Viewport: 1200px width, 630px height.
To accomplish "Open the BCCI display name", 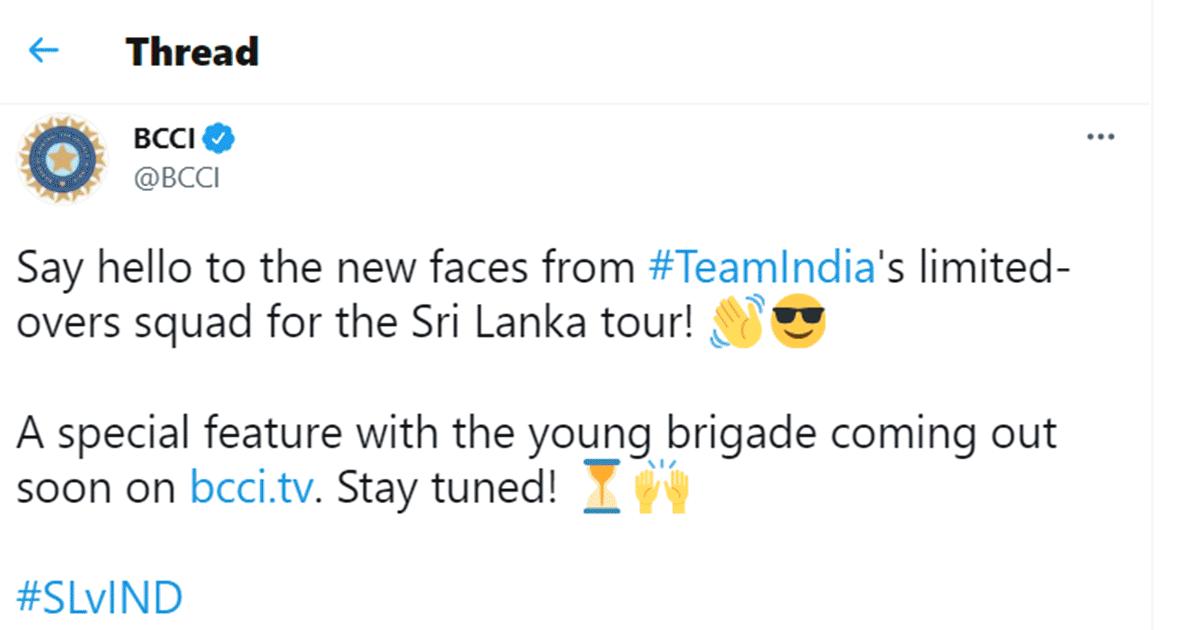I will pos(164,139).
